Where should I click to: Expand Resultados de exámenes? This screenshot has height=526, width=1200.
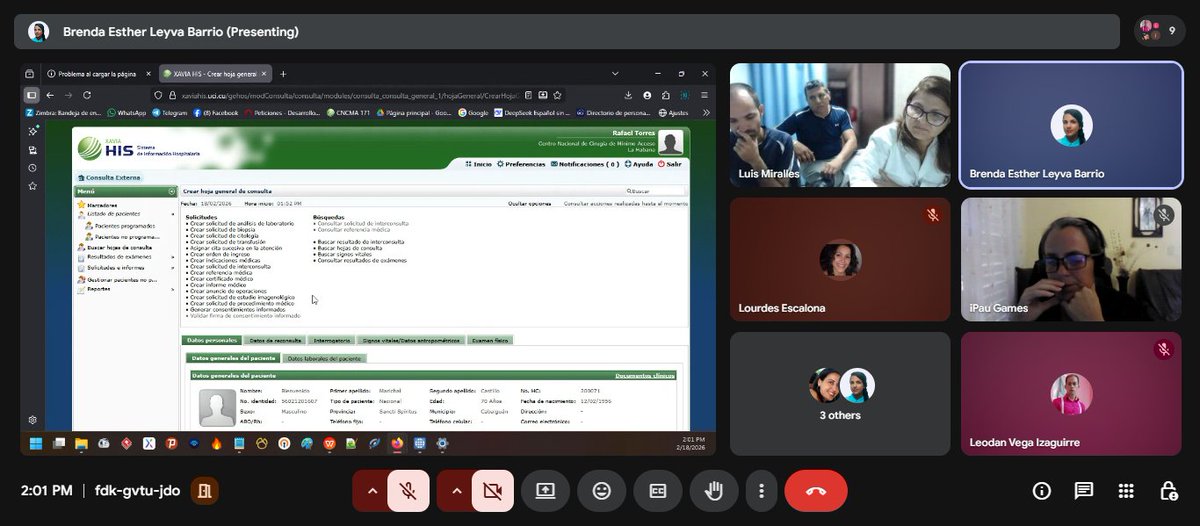click(x=113, y=258)
